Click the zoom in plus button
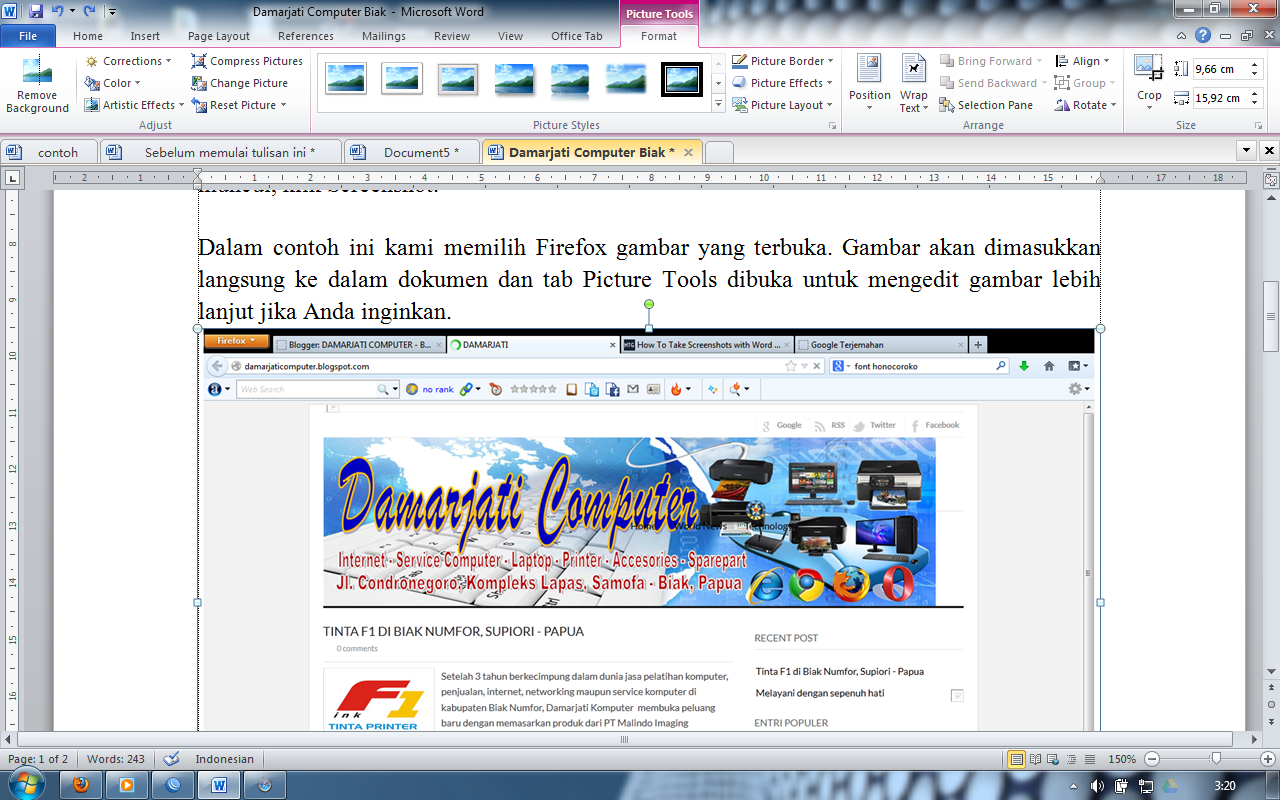 1268,759
